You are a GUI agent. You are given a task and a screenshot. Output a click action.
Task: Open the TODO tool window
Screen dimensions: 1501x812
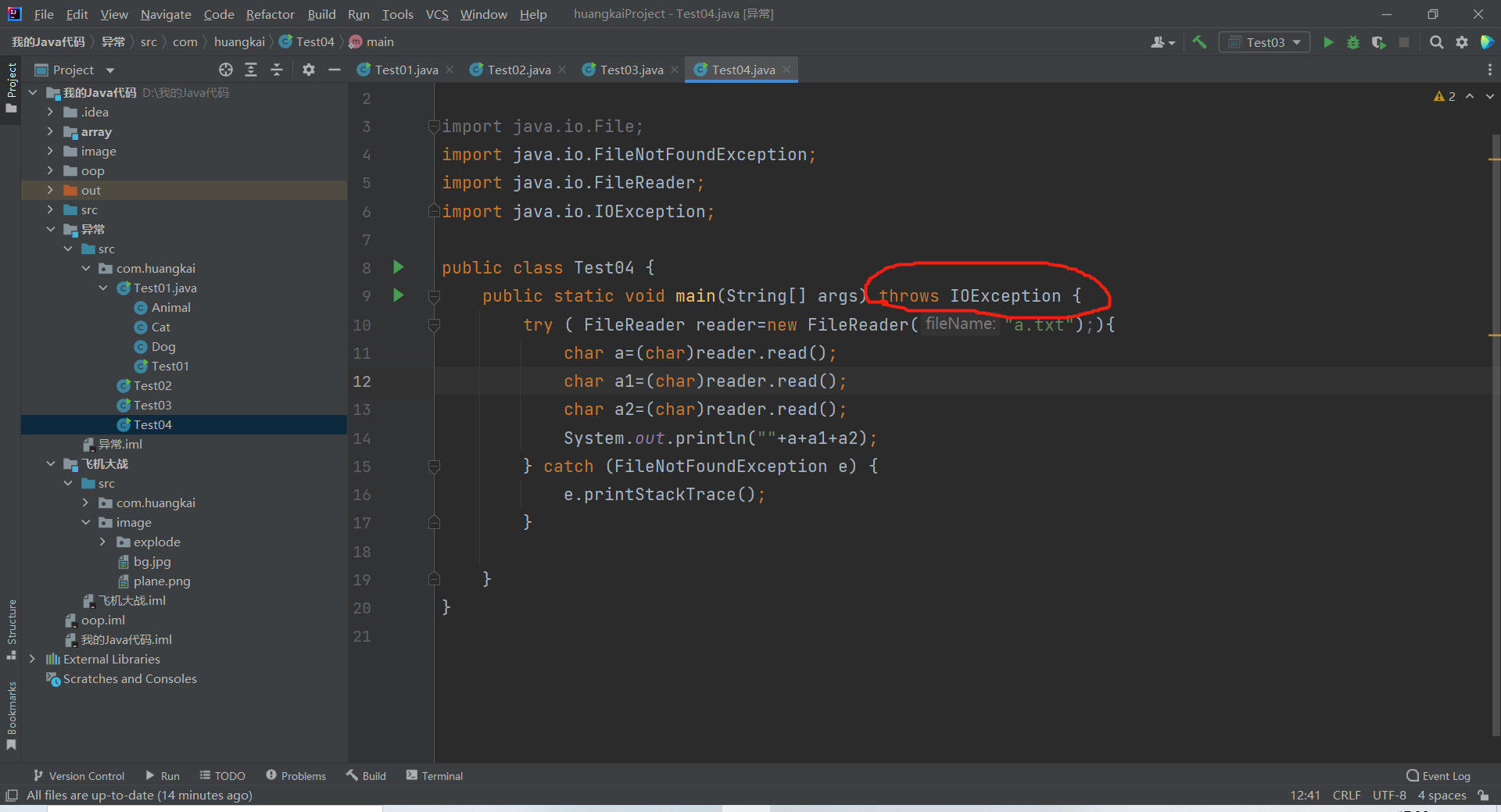(x=222, y=776)
